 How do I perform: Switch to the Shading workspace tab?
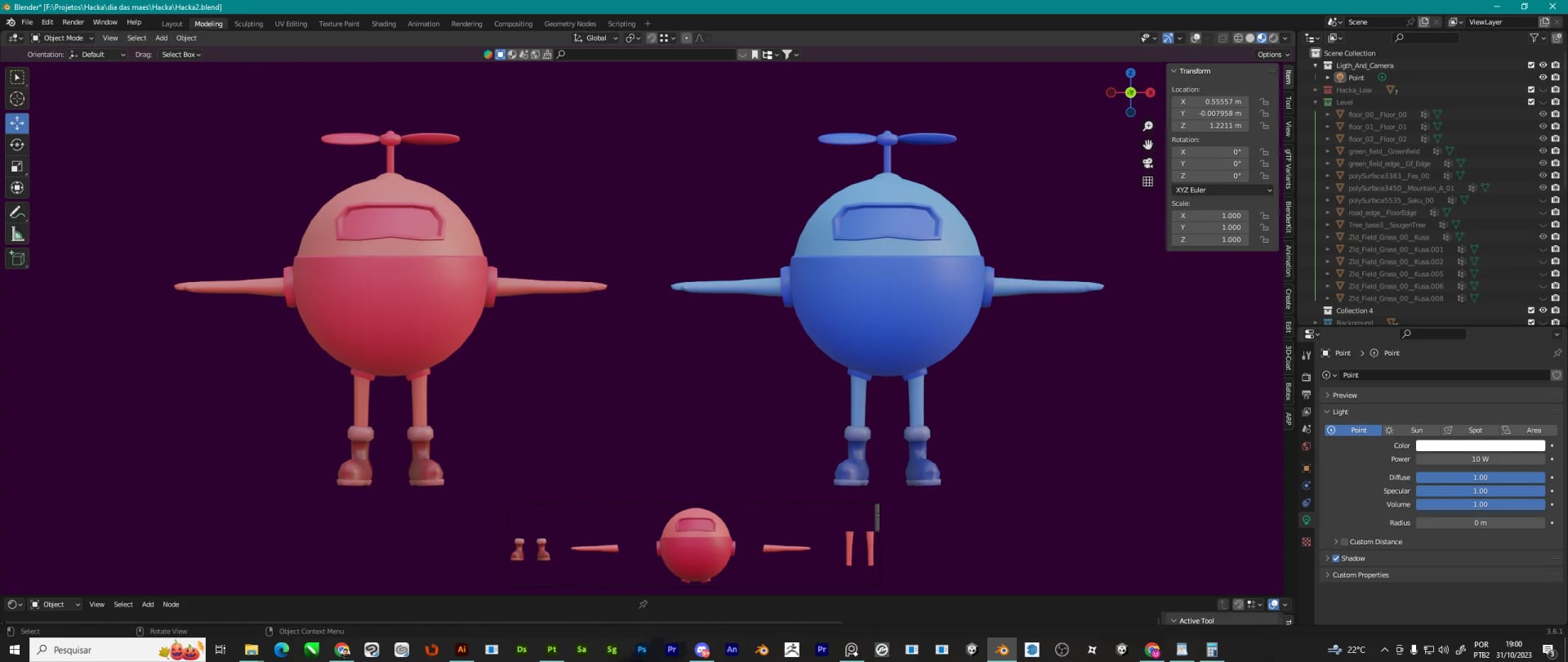pyautogui.click(x=383, y=24)
